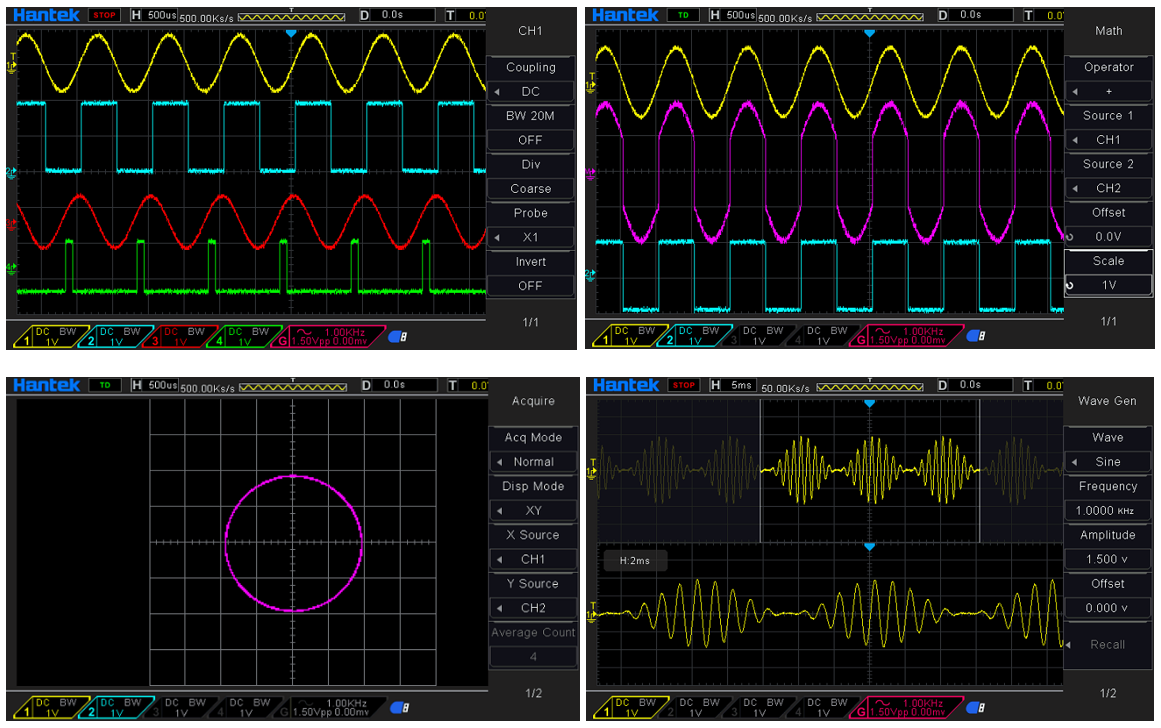Open the Coupling DC selector

530,92
